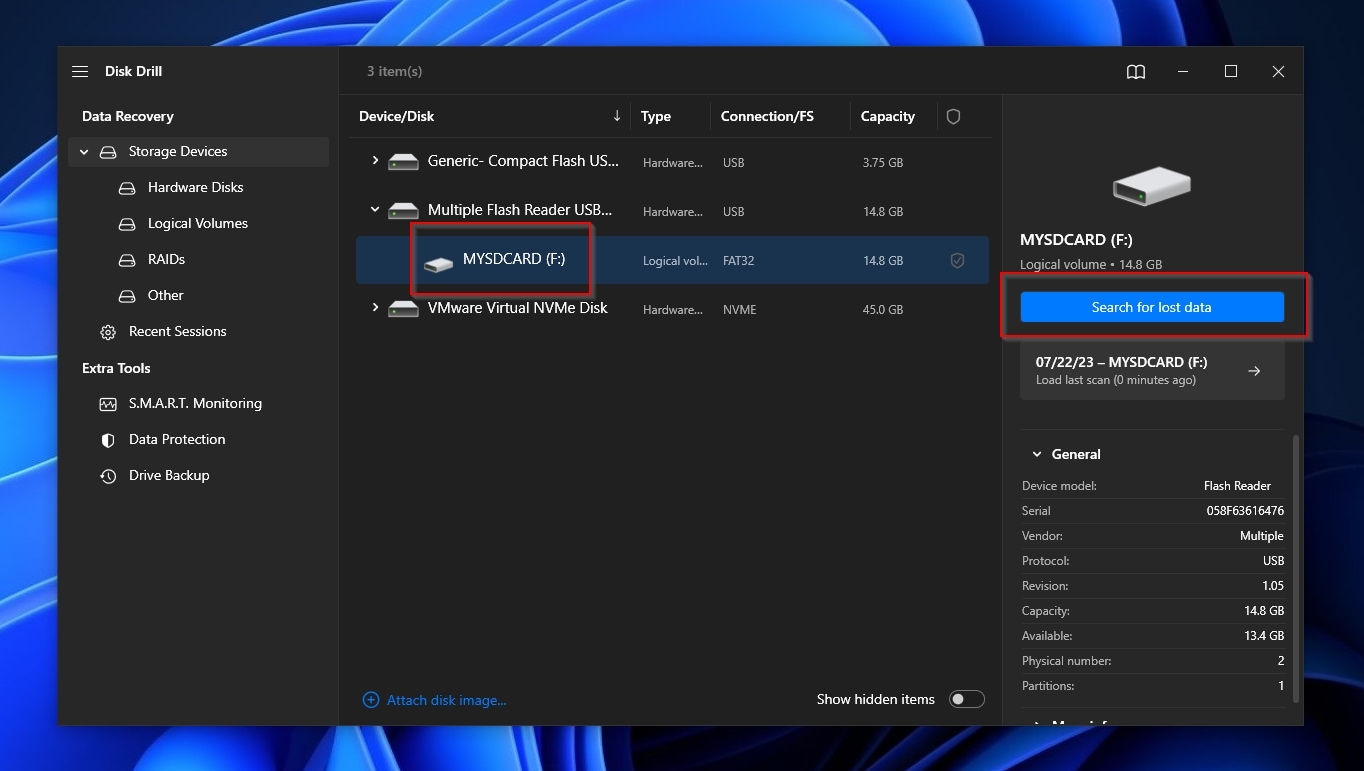Open Data Protection tool
The height and width of the screenshot is (771, 1364).
[177, 440]
